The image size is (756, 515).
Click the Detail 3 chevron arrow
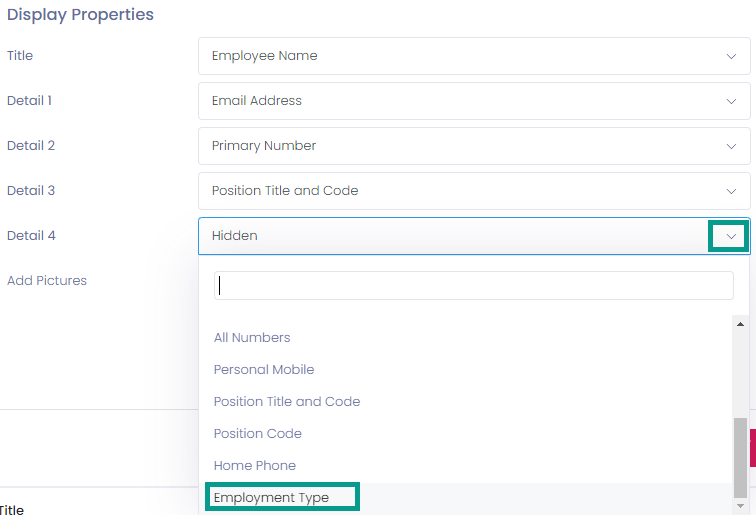(x=731, y=191)
